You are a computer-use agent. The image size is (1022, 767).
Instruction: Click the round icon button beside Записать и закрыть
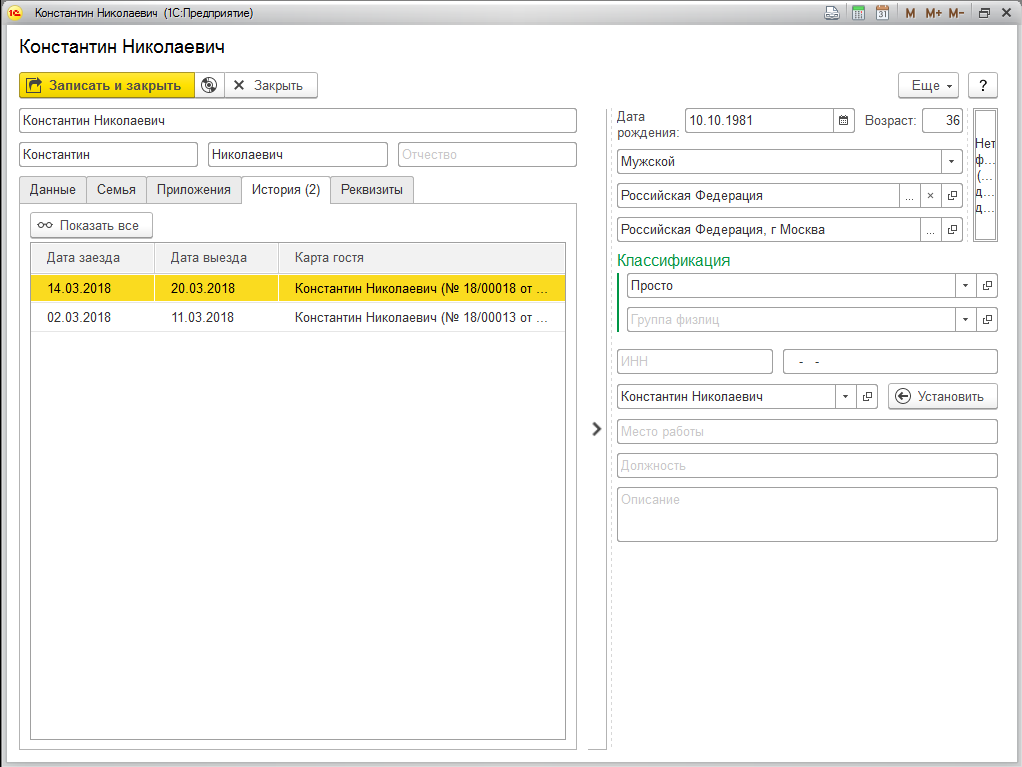pos(209,85)
